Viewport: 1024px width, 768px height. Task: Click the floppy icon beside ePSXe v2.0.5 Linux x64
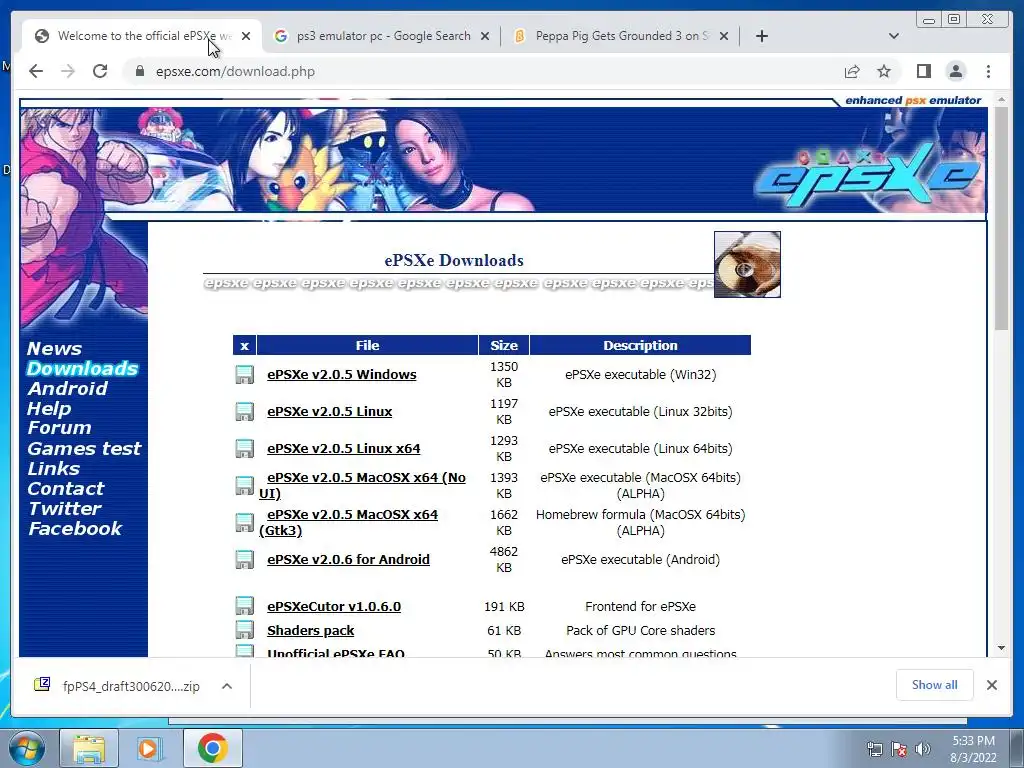click(x=244, y=449)
